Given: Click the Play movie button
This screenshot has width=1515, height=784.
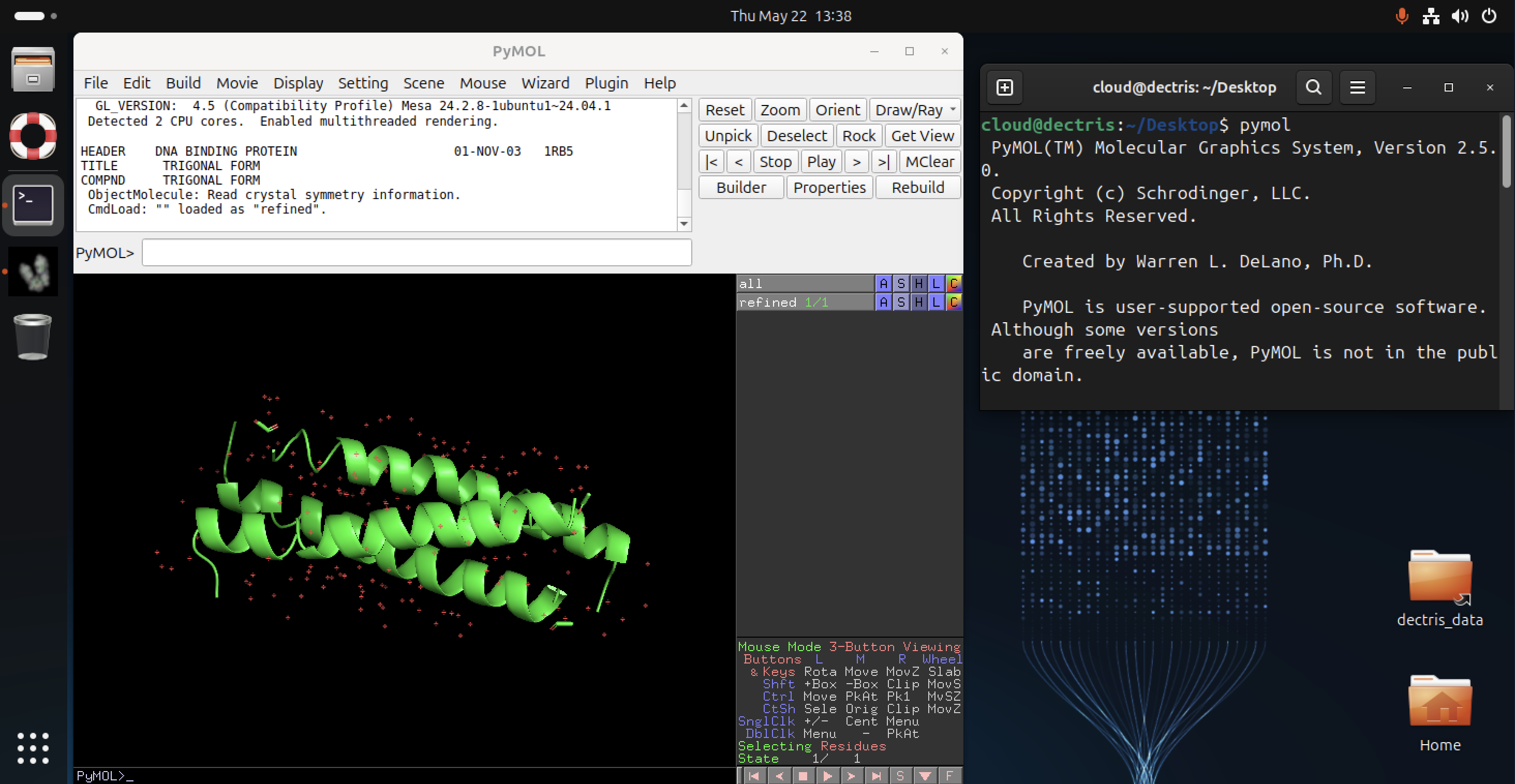Looking at the screenshot, I should pos(821,162).
